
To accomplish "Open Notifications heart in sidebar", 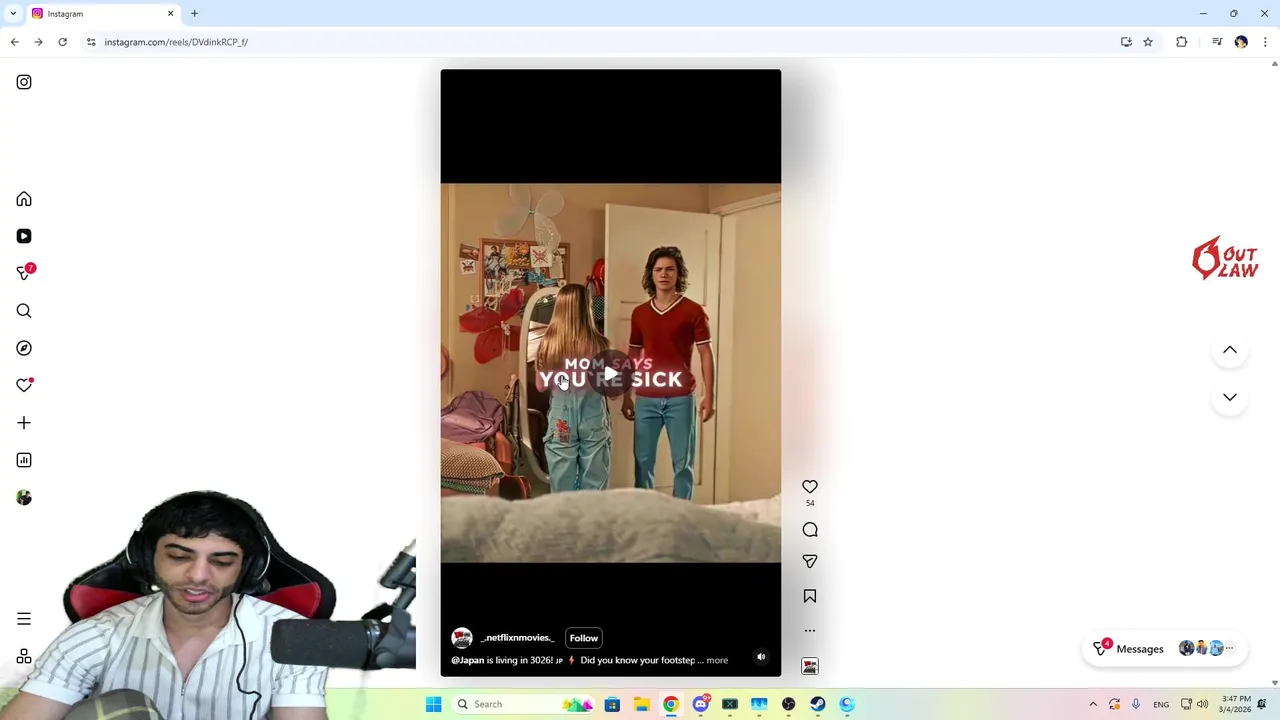I will 24,385.
